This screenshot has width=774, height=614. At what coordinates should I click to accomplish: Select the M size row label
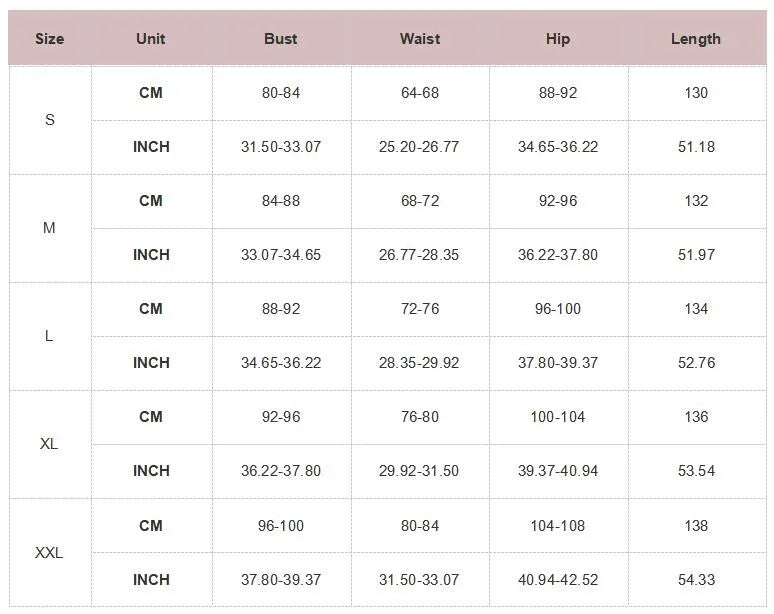pyautogui.click(x=49, y=228)
